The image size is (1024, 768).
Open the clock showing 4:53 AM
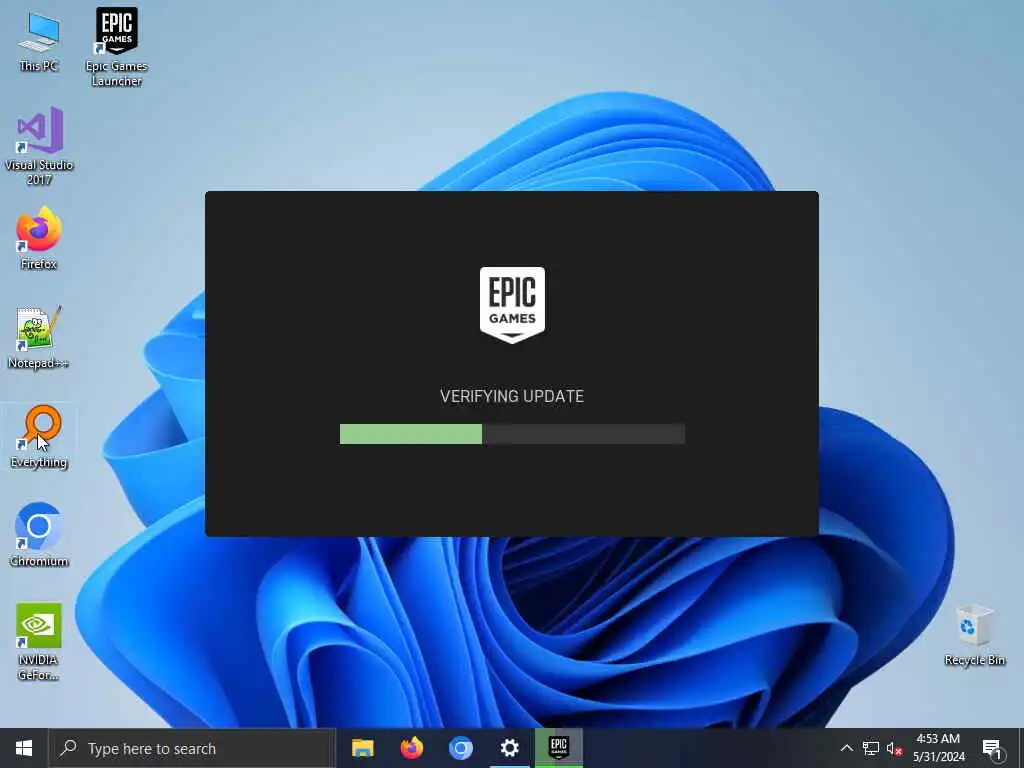[x=938, y=748]
